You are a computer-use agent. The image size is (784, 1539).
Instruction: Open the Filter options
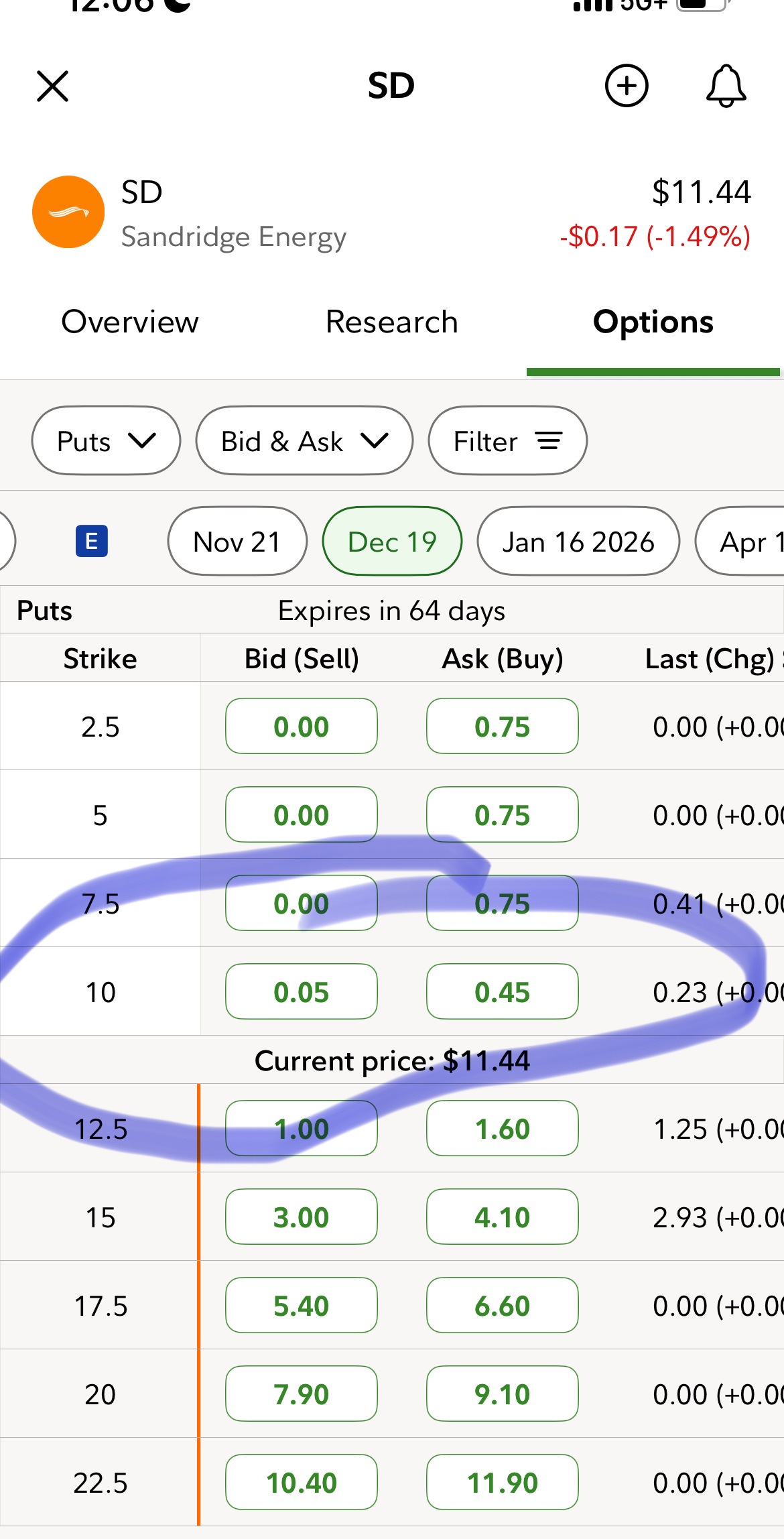[x=508, y=440]
